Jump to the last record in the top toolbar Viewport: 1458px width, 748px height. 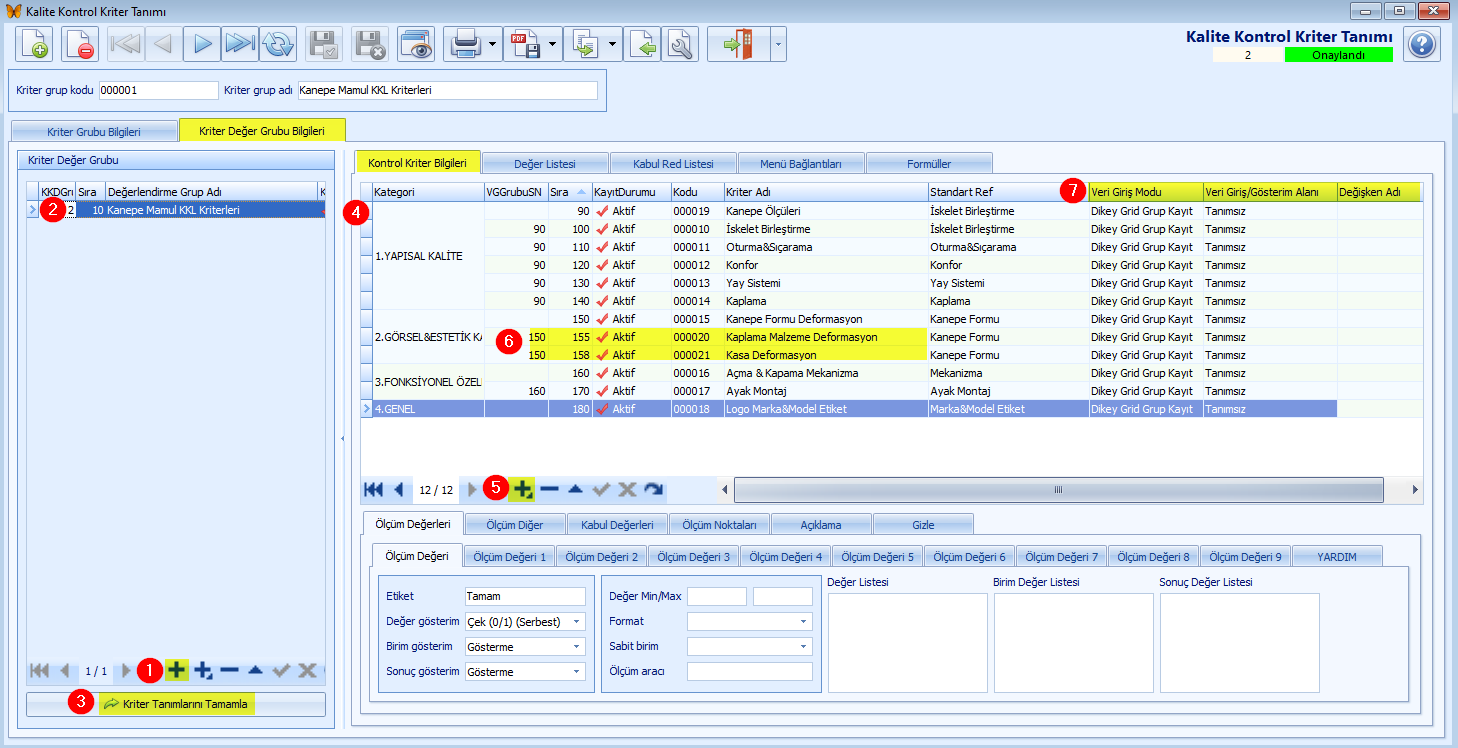pos(241,44)
